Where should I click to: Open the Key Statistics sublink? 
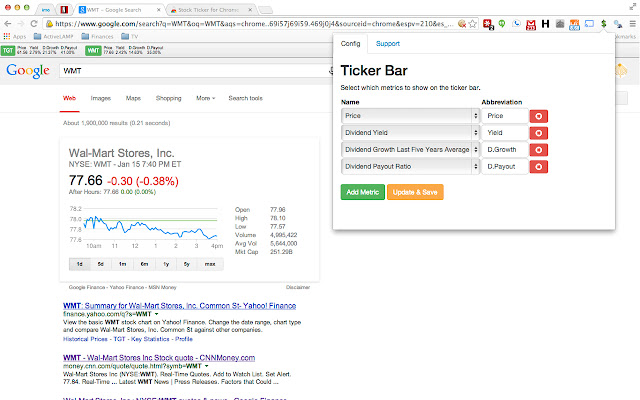pyautogui.click(x=150, y=339)
